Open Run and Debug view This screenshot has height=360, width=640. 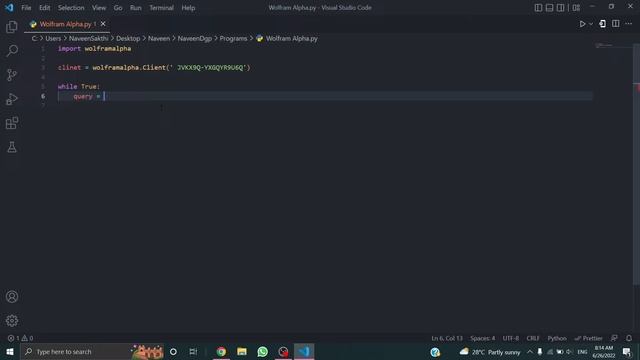coord(12,99)
